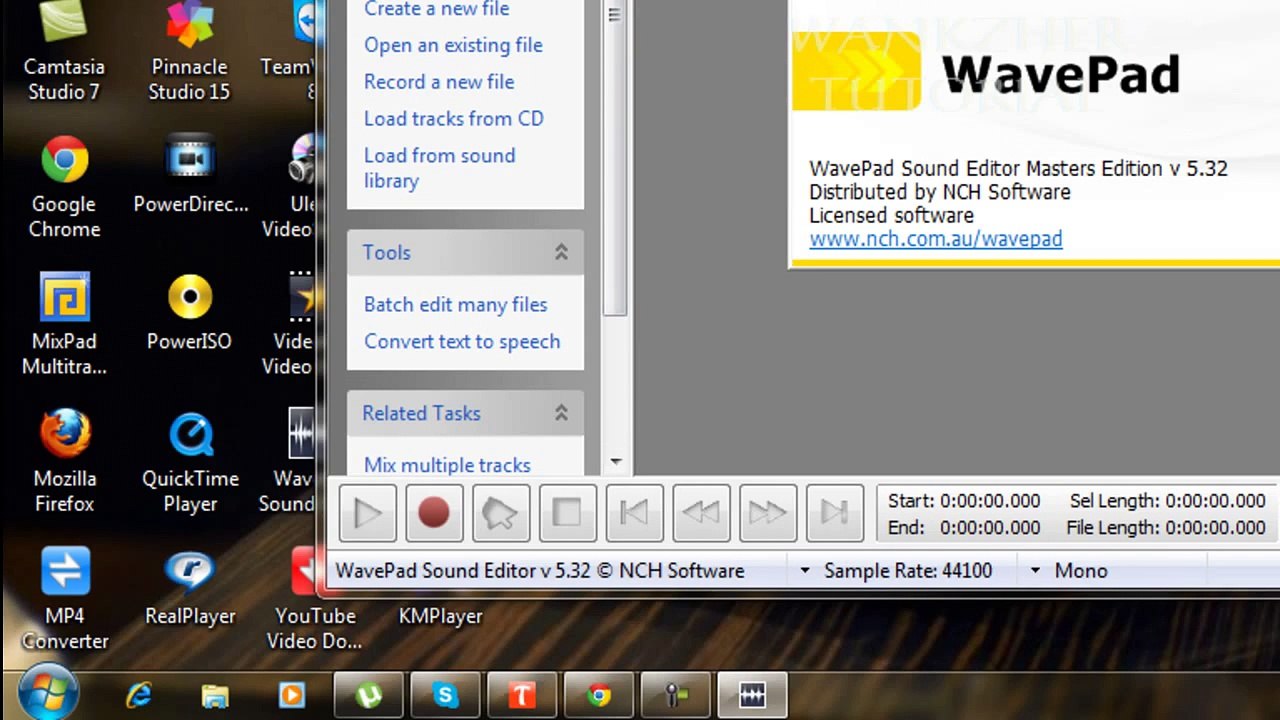Viewport: 1280px width, 720px height.
Task: Select the MixPad Multitrack desktop icon
Action: click(x=64, y=324)
